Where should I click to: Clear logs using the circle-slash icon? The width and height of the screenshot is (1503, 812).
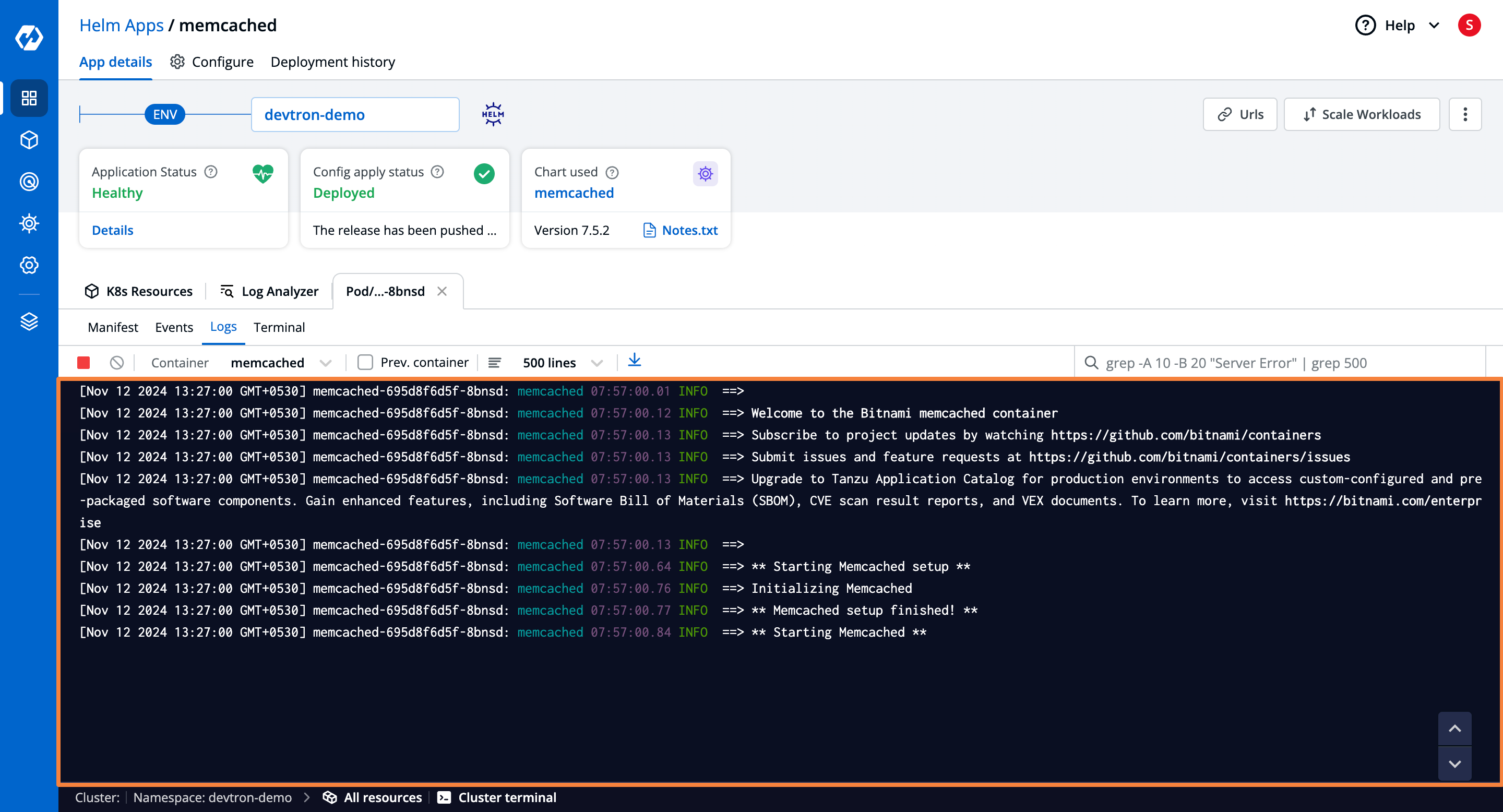(x=117, y=363)
